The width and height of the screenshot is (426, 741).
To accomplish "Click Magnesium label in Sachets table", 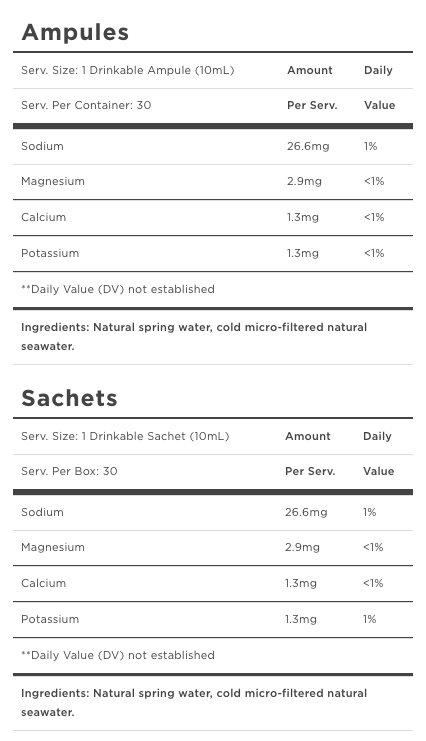I will click(53, 547).
